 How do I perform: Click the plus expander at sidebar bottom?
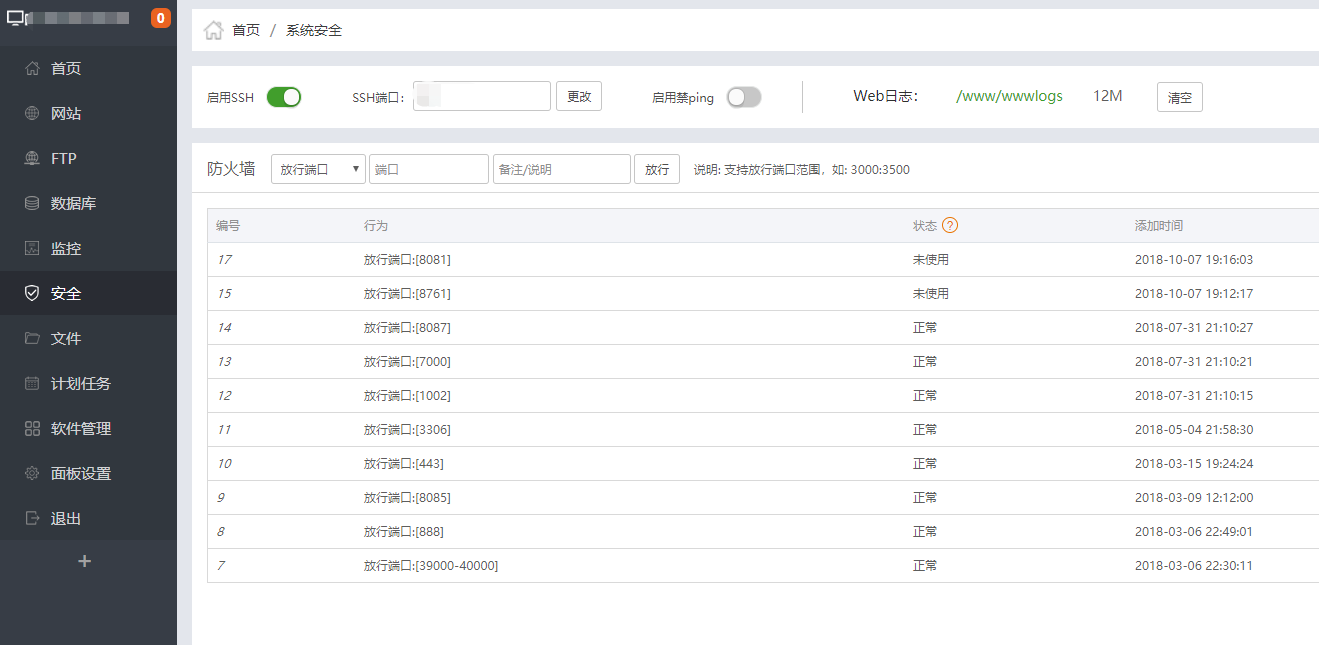pos(85,561)
